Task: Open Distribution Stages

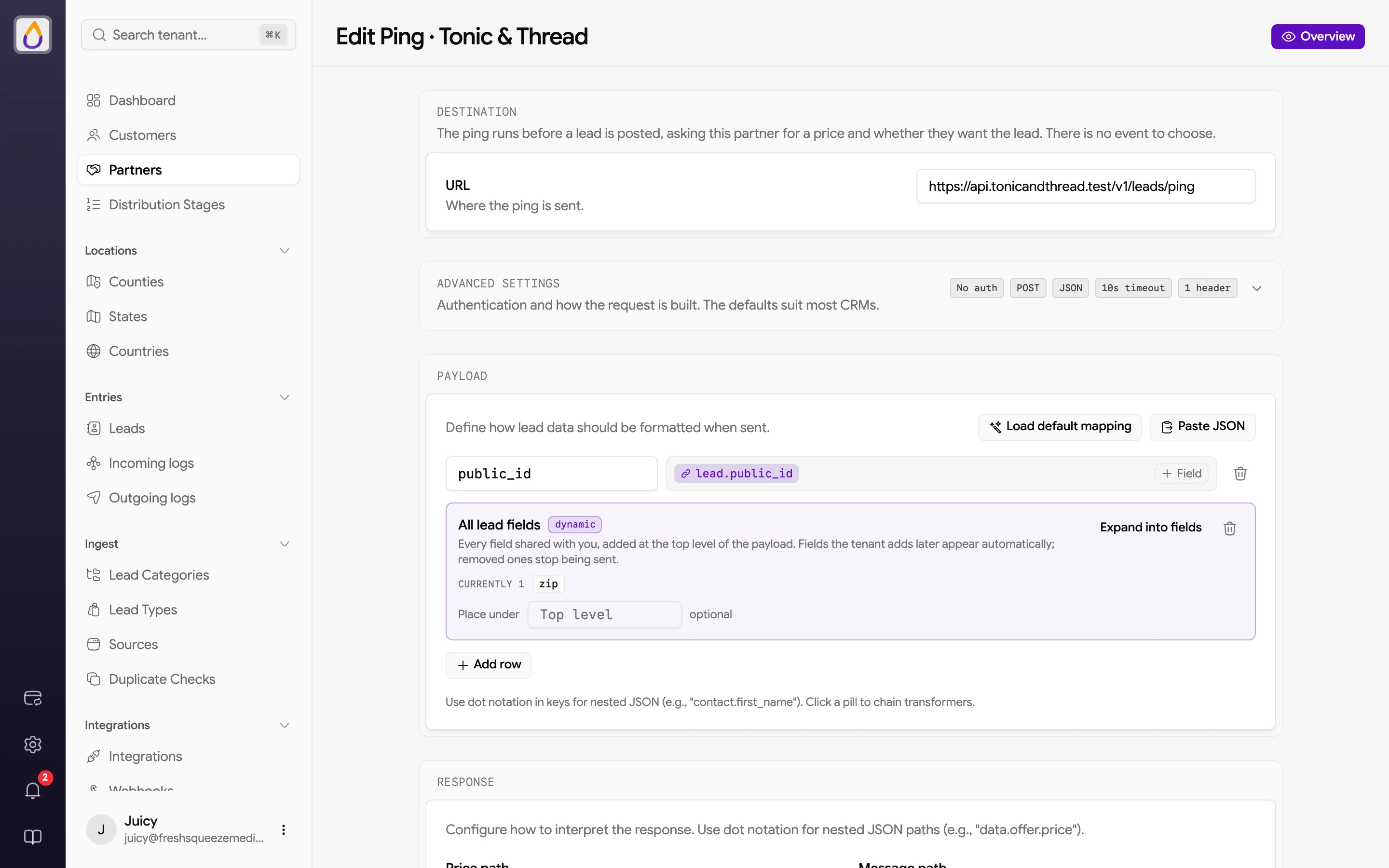Action: [188, 205]
